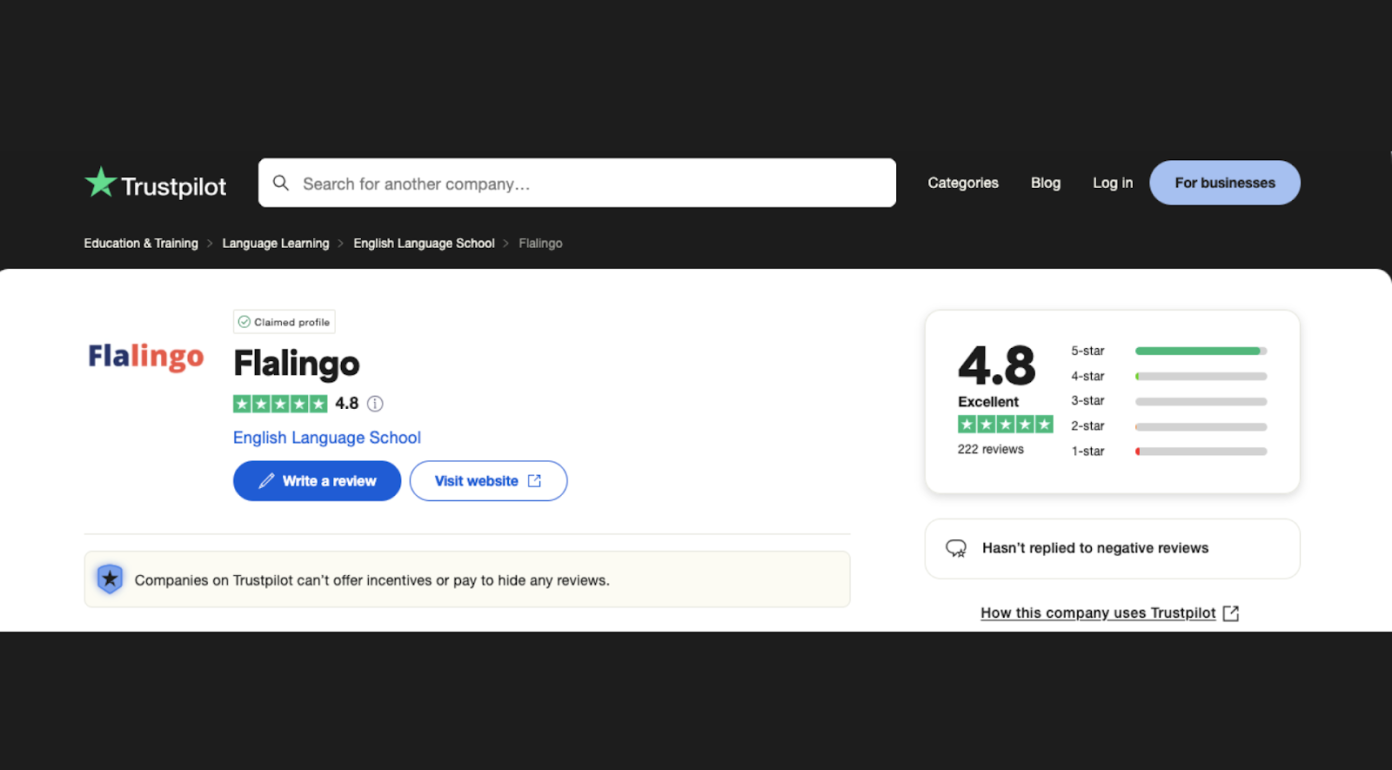Click the incentives notice text
Viewport: 1392px width, 770px height.
click(372, 580)
